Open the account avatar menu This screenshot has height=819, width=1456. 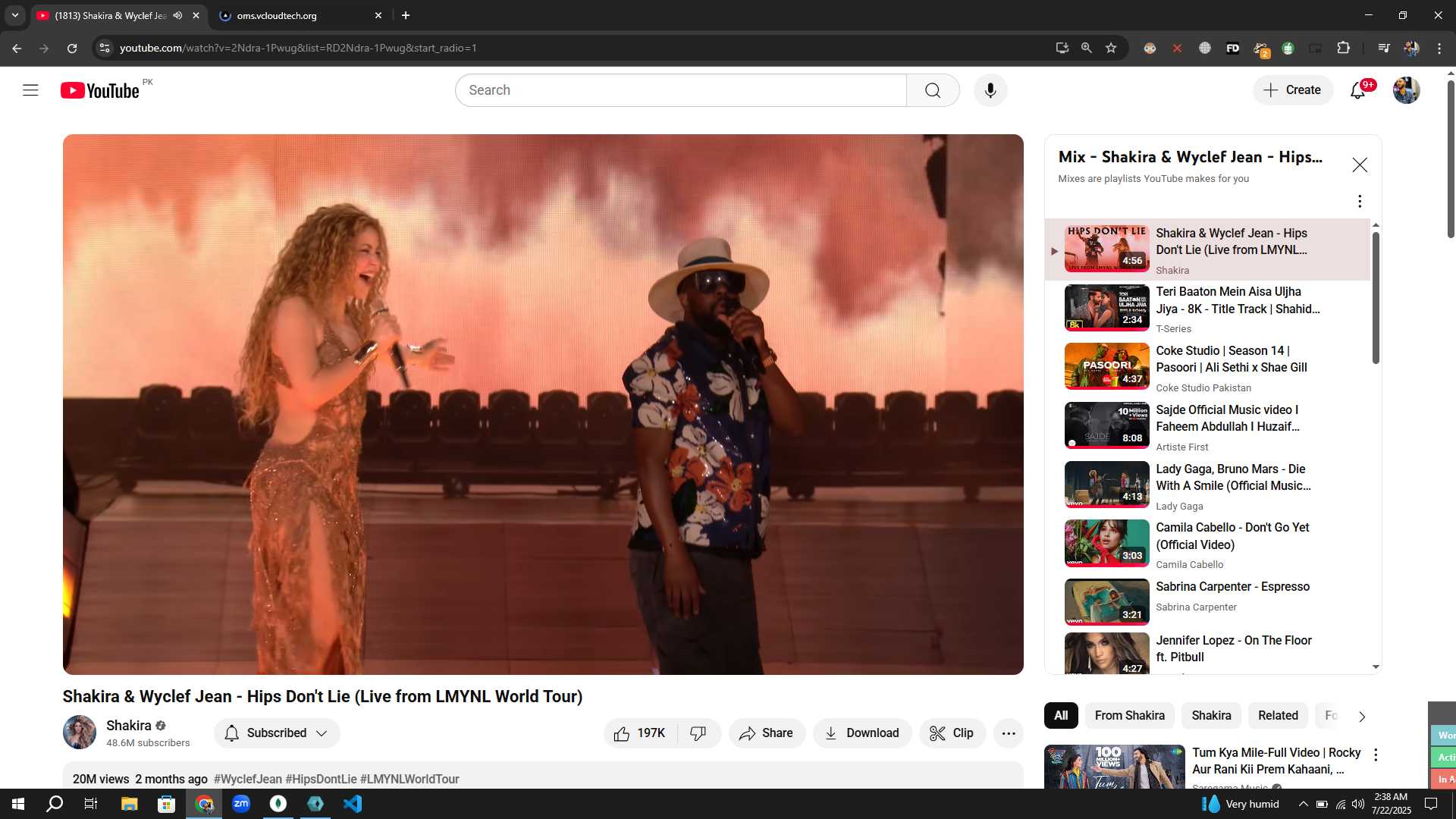1407,90
